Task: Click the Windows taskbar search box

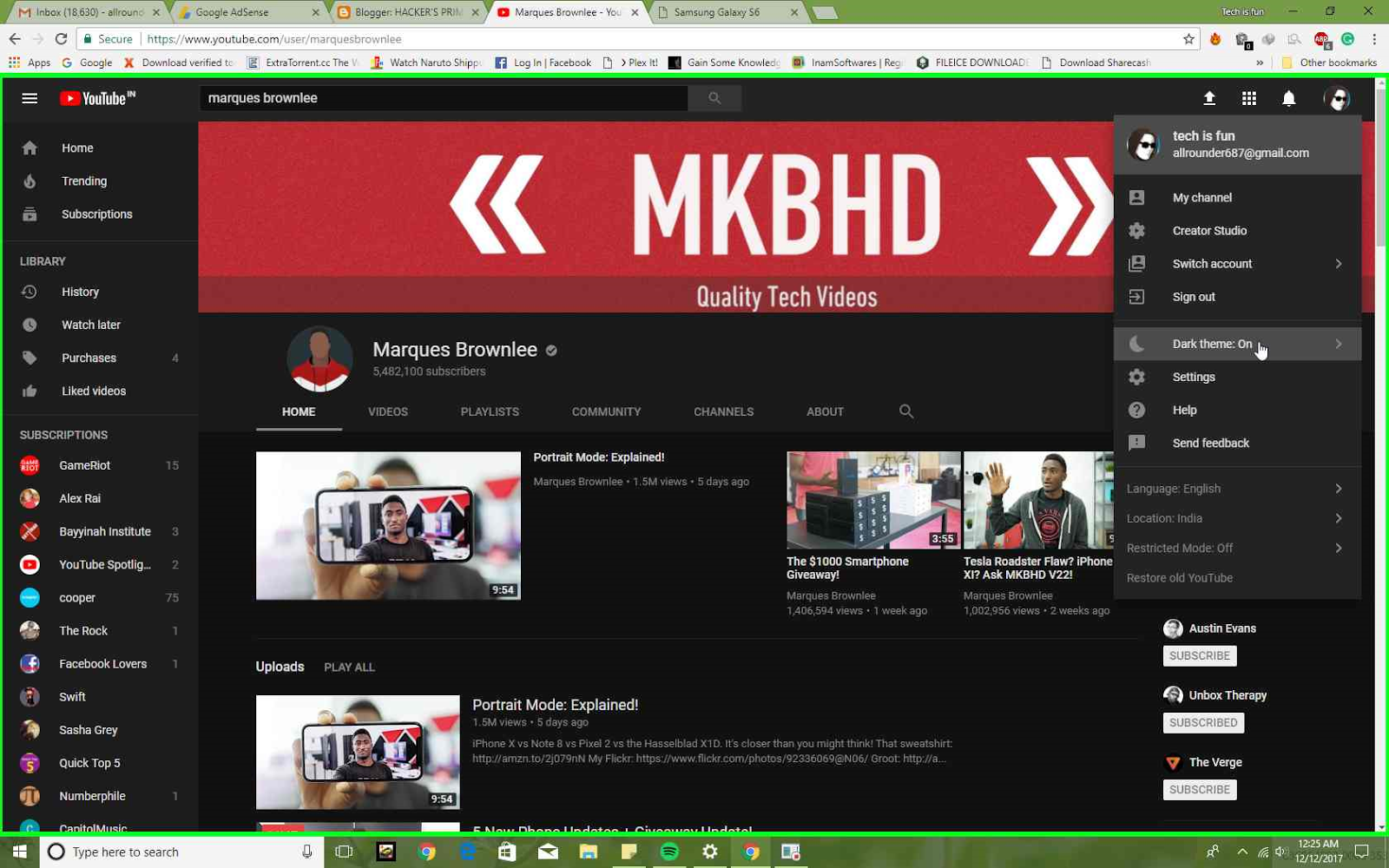Action: click(x=182, y=852)
